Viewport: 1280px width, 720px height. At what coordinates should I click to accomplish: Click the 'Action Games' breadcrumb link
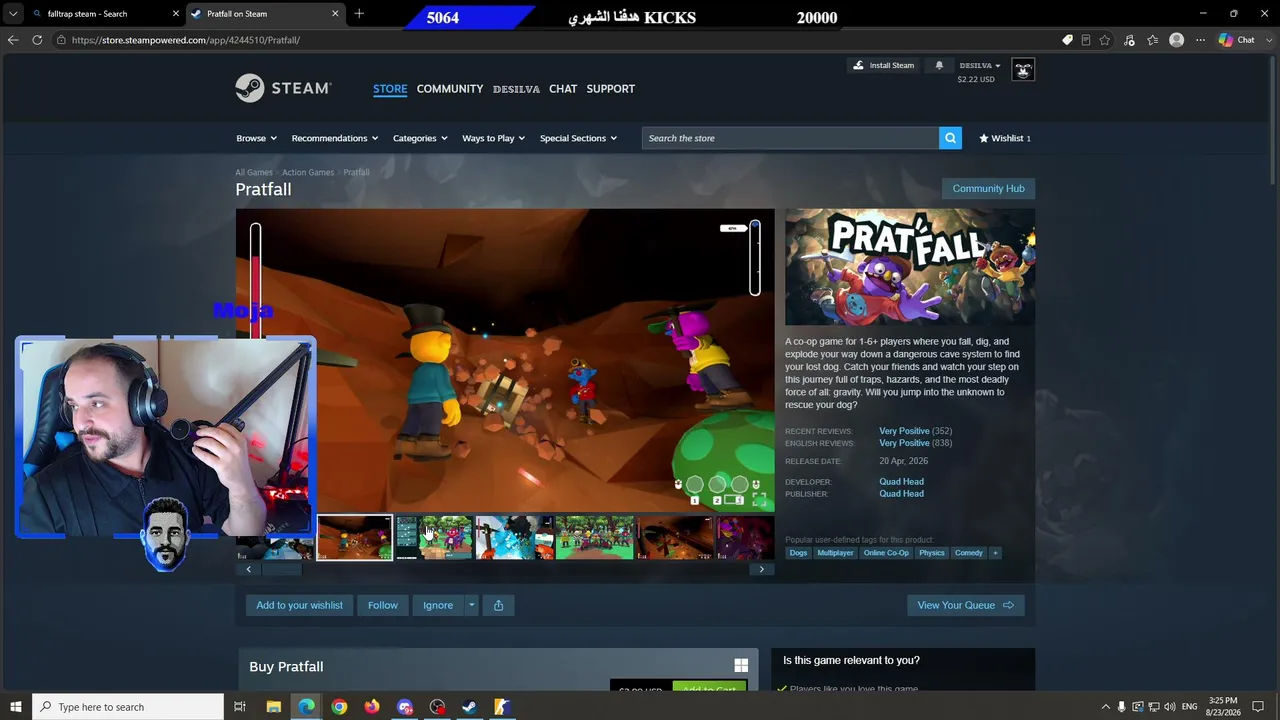click(x=308, y=172)
